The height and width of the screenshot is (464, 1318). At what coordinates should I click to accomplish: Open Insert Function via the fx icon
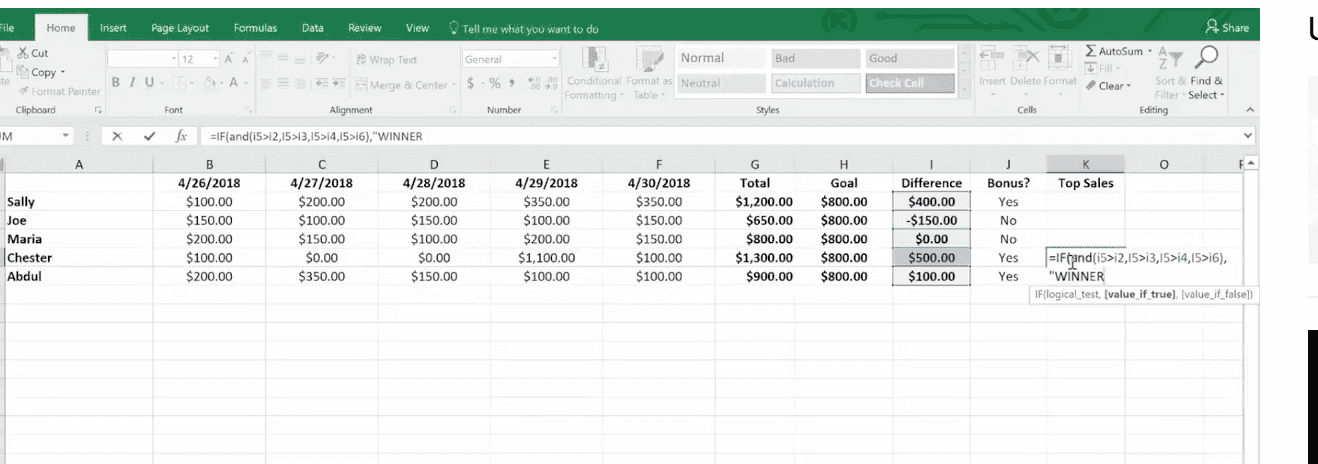click(181, 136)
